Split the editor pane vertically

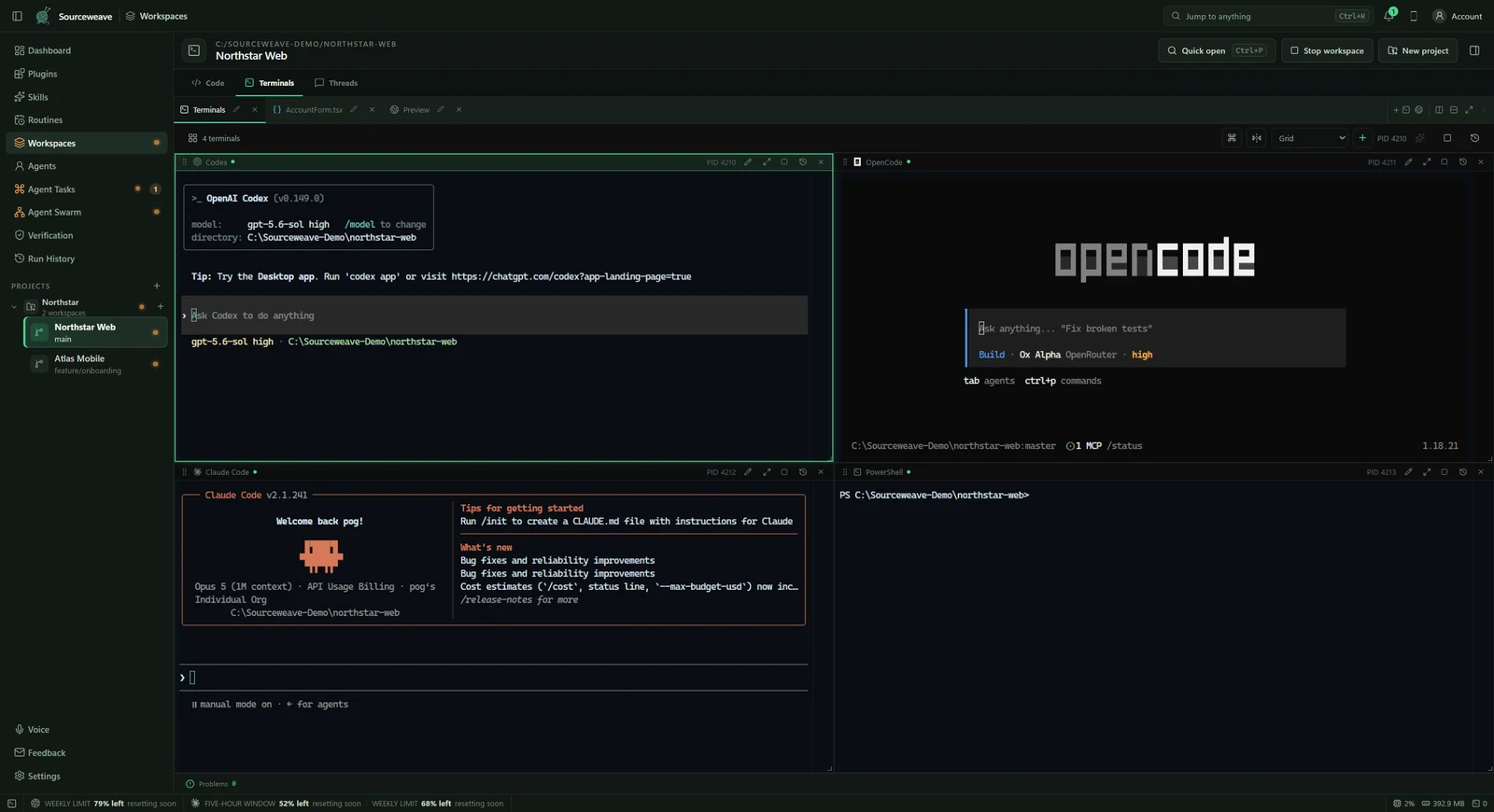point(1439,110)
